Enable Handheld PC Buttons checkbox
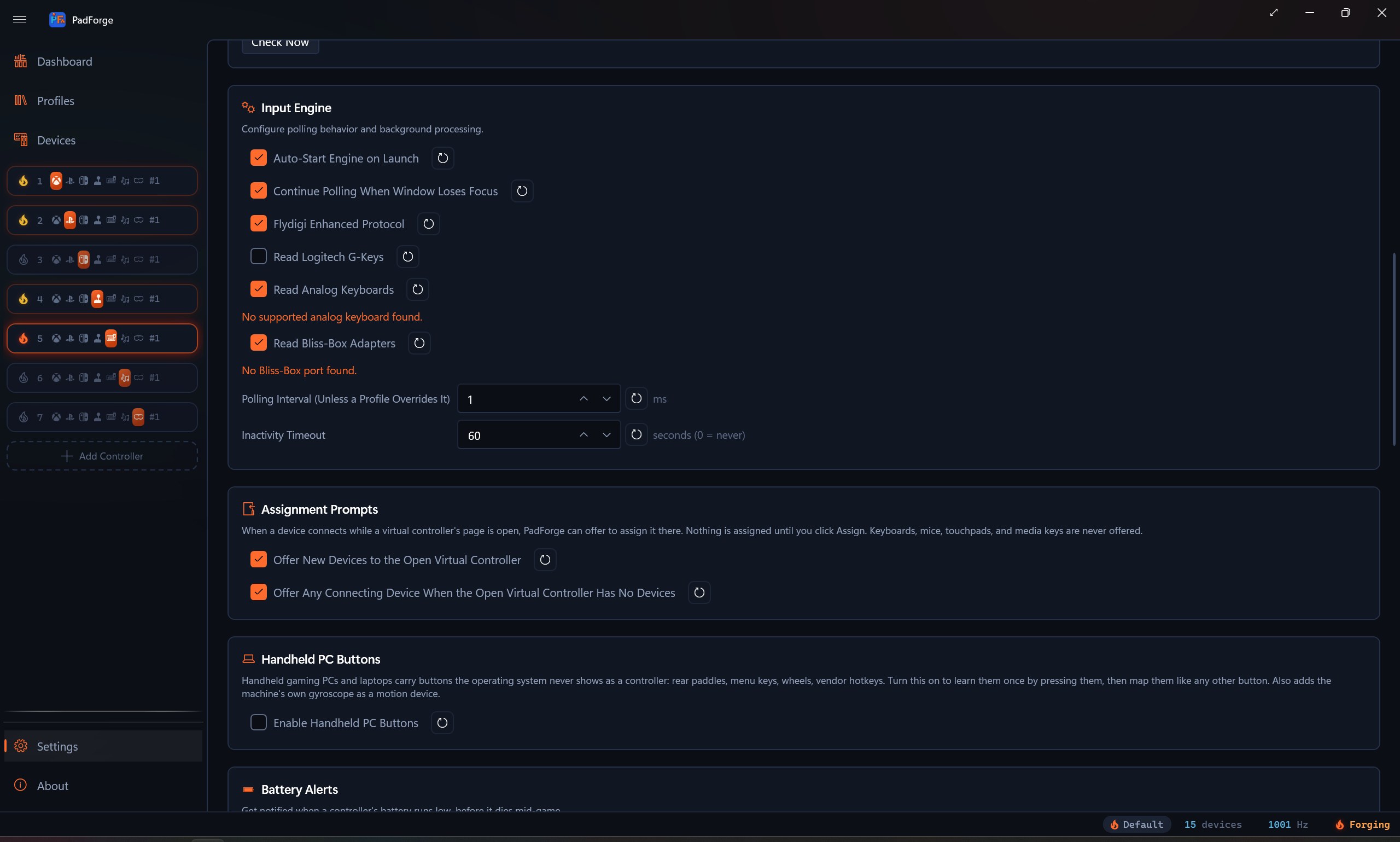The width and height of the screenshot is (1400, 842). pos(259,722)
